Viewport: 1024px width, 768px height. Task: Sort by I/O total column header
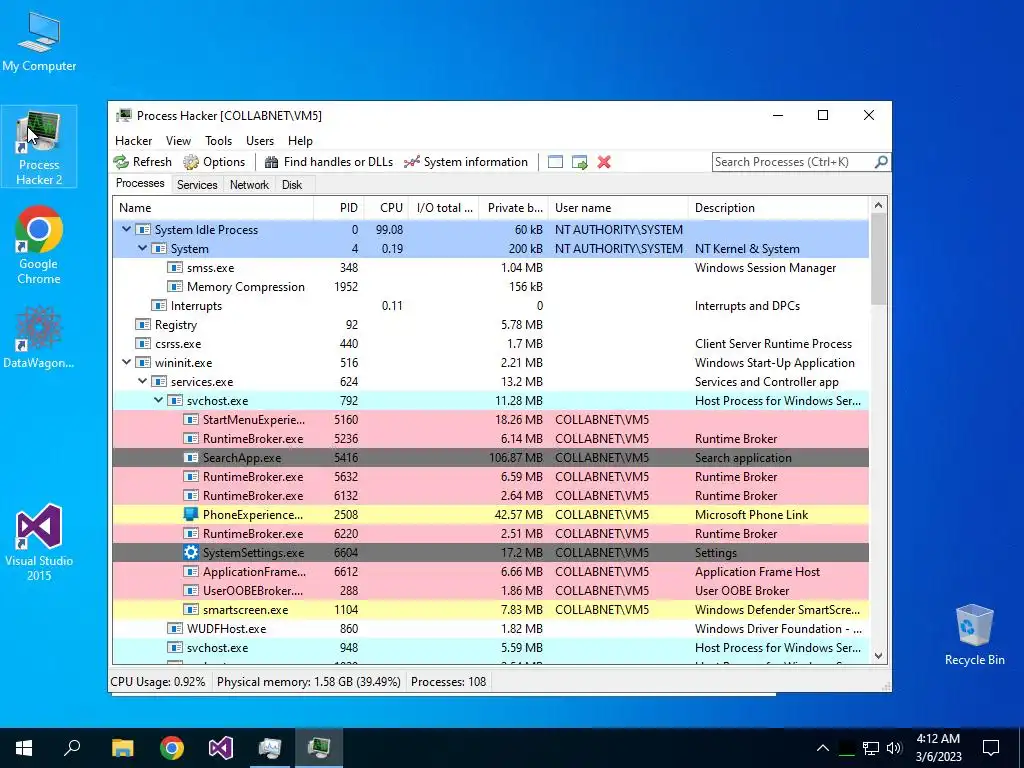(444, 208)
